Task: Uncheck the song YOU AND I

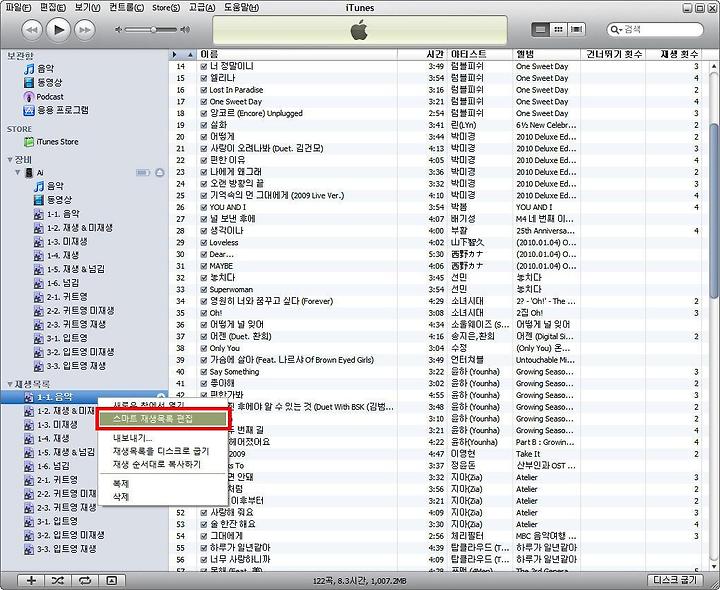Action: (204, 208)
